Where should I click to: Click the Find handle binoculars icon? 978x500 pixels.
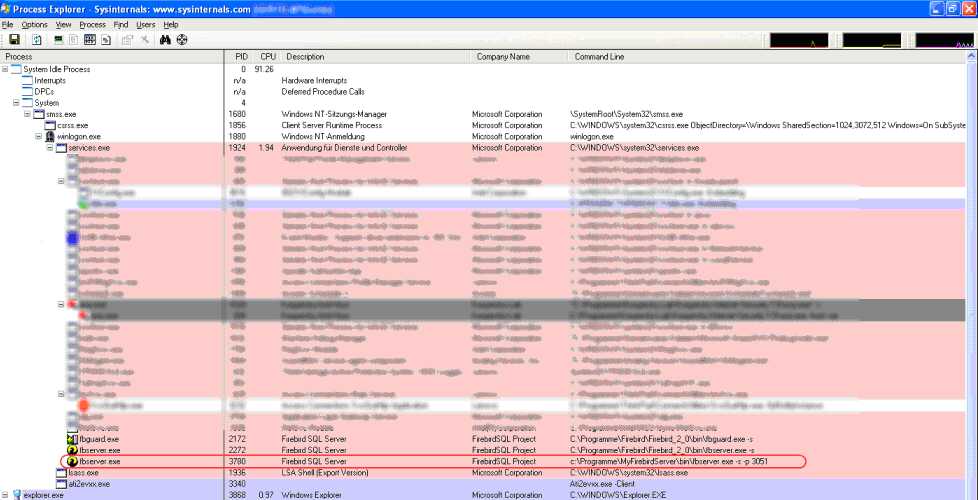click(x=165, y=40)
